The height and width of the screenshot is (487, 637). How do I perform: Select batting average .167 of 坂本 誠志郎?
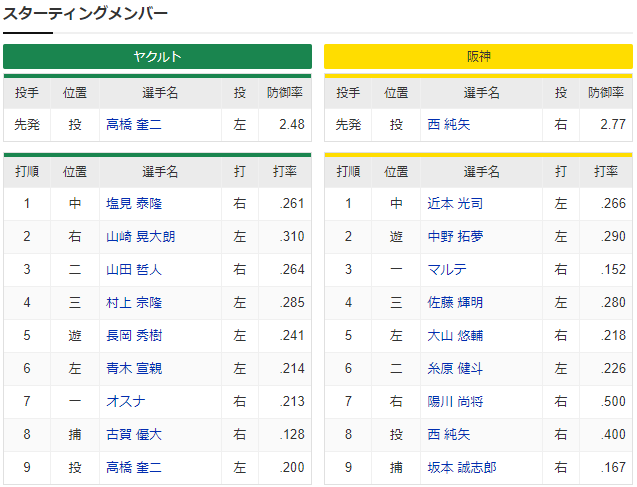click(x=613, y=467)
